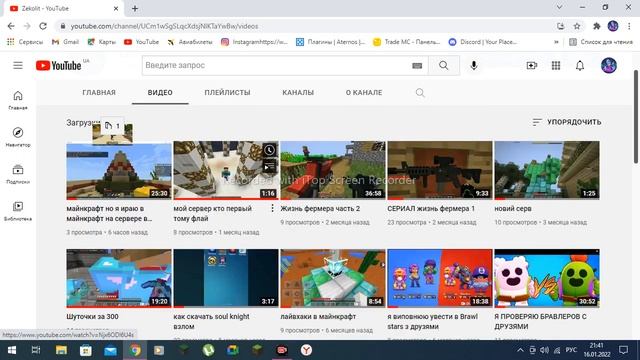Open the 18:38 Brawl Stars thumbnail

click(x=440, y=278)
